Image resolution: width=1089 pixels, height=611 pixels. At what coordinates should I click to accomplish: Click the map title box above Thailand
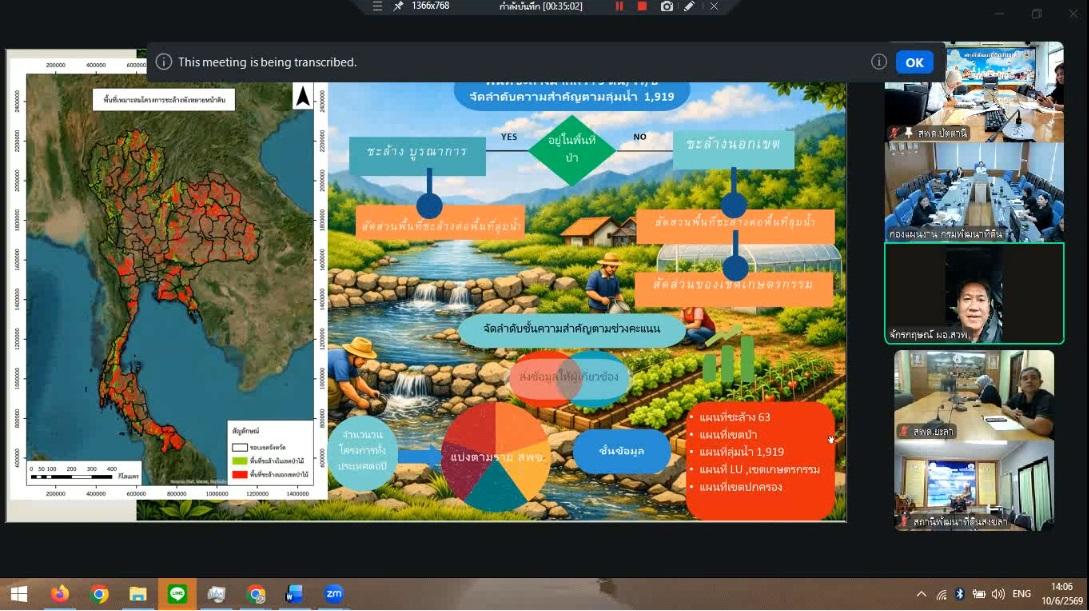[x=164, y=99]
